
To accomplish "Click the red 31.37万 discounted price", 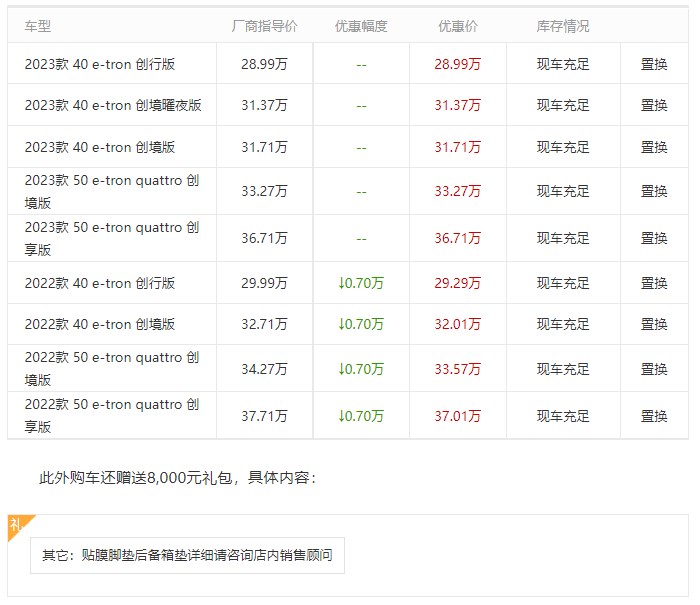I will tap(458, 105).
